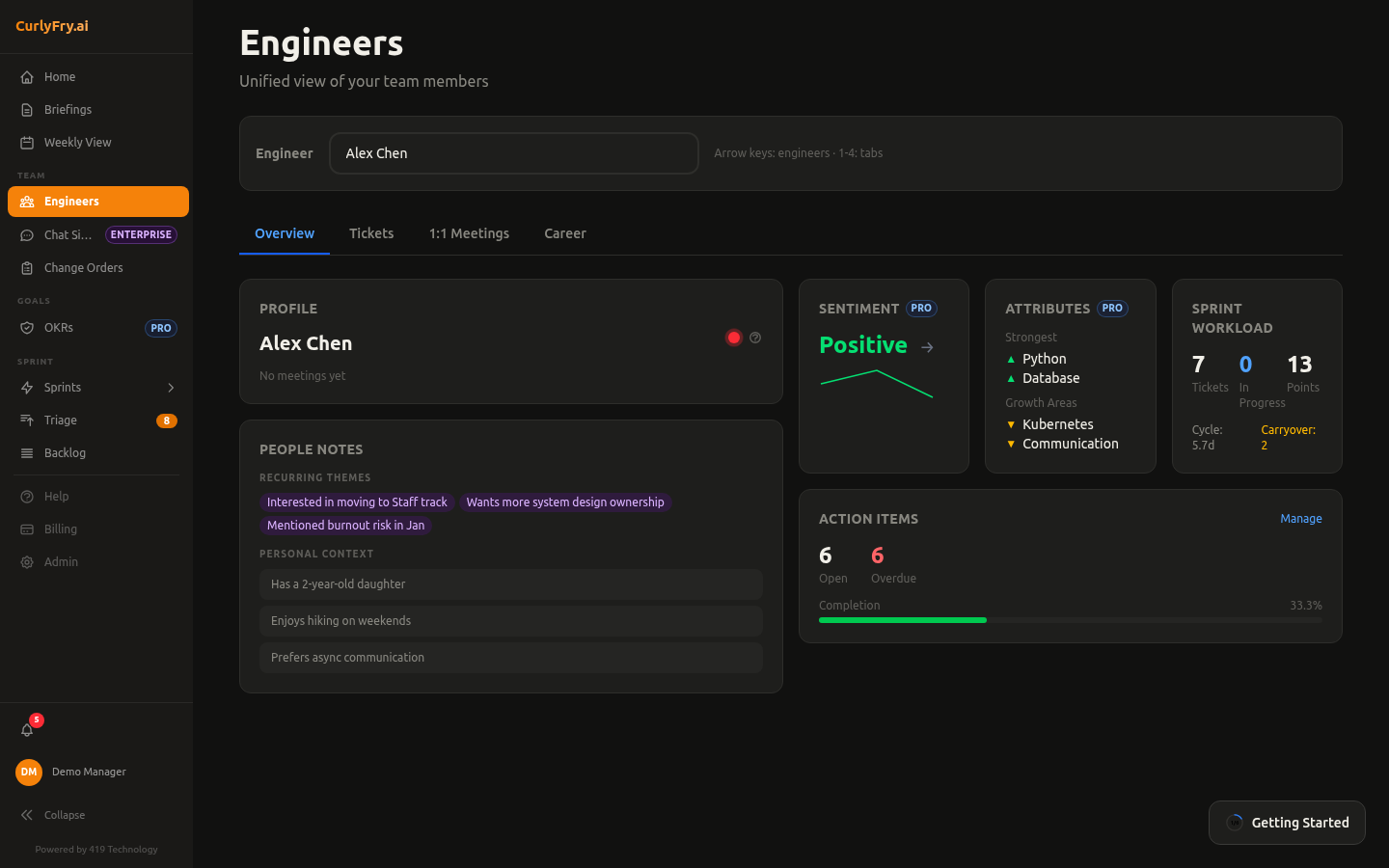Screen dimensions: 1389x868
Task: Click the Home icon in sidebar
Action: click(x=27, y=77)
